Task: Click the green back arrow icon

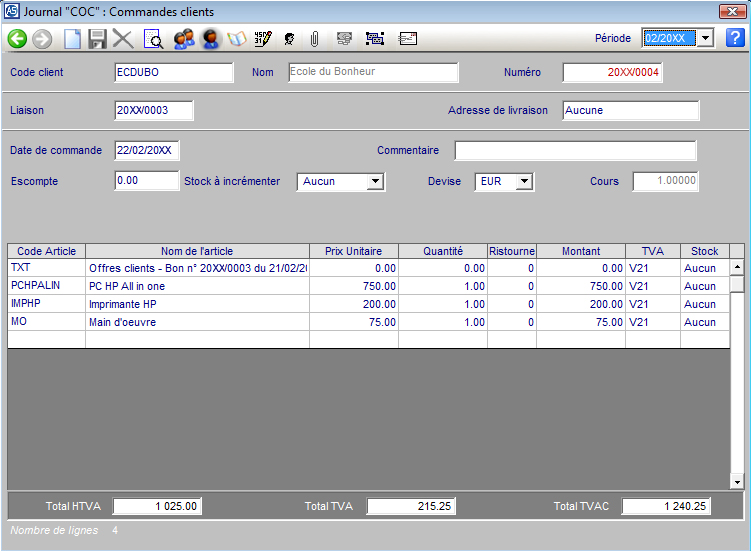Action: click(17, 39)
